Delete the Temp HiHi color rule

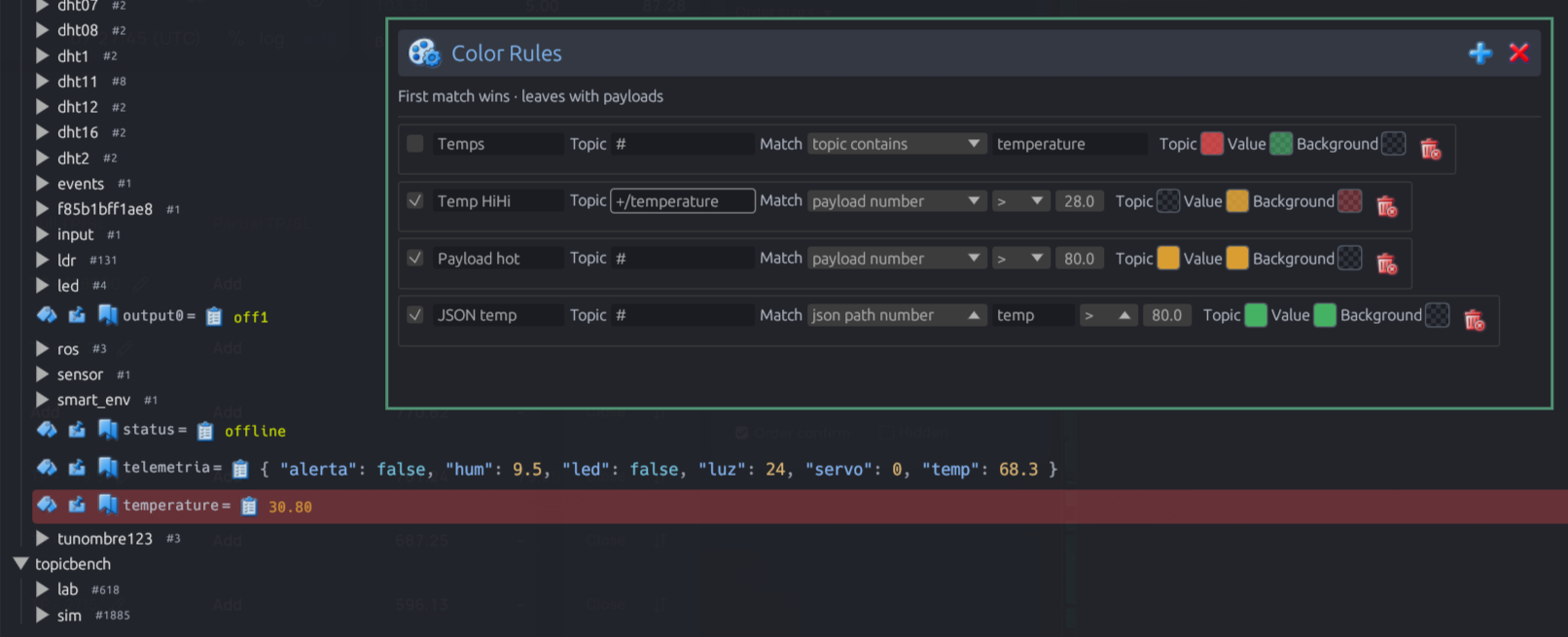tap(1386, 205)
